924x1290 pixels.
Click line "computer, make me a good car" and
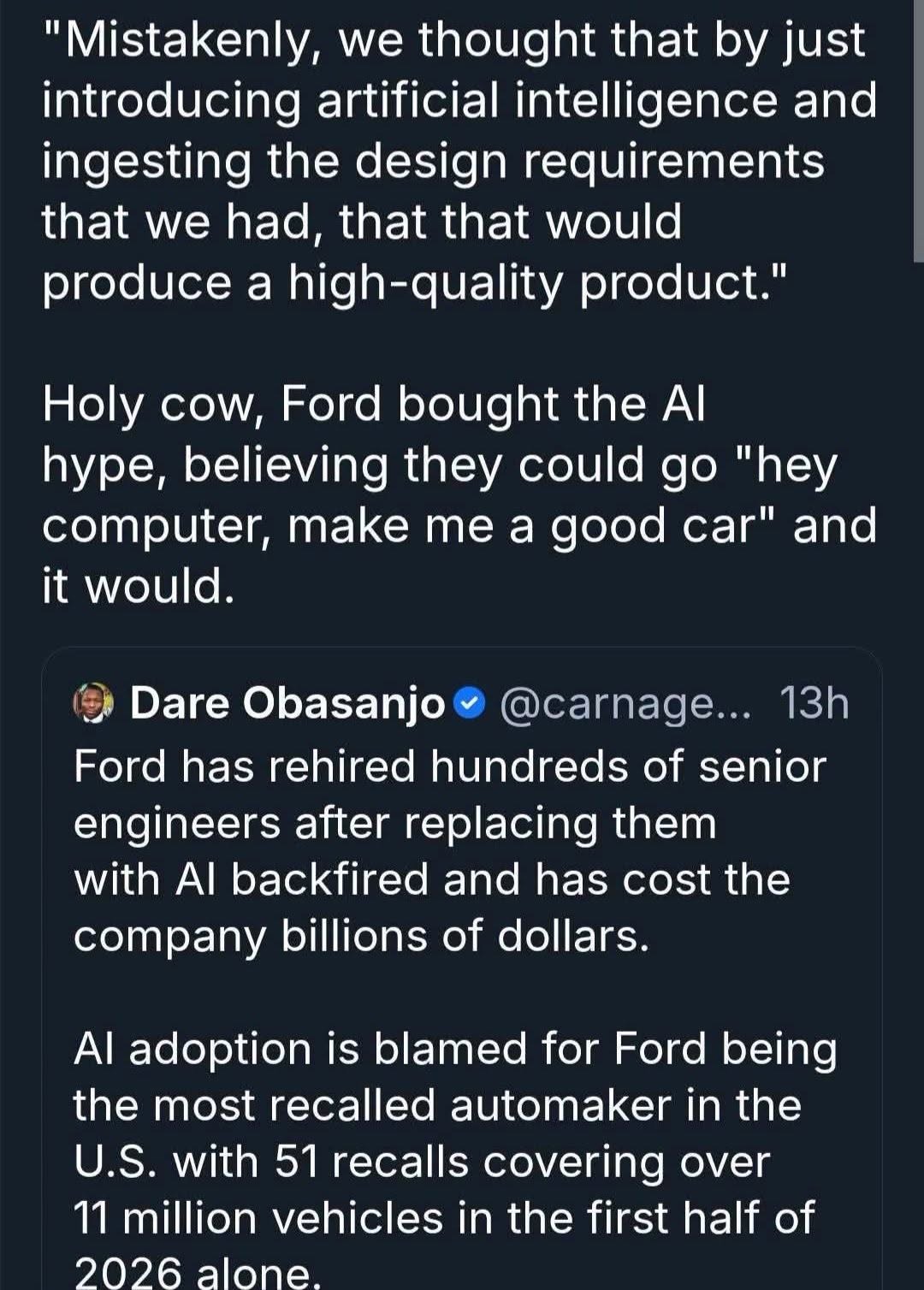point(459,525)
